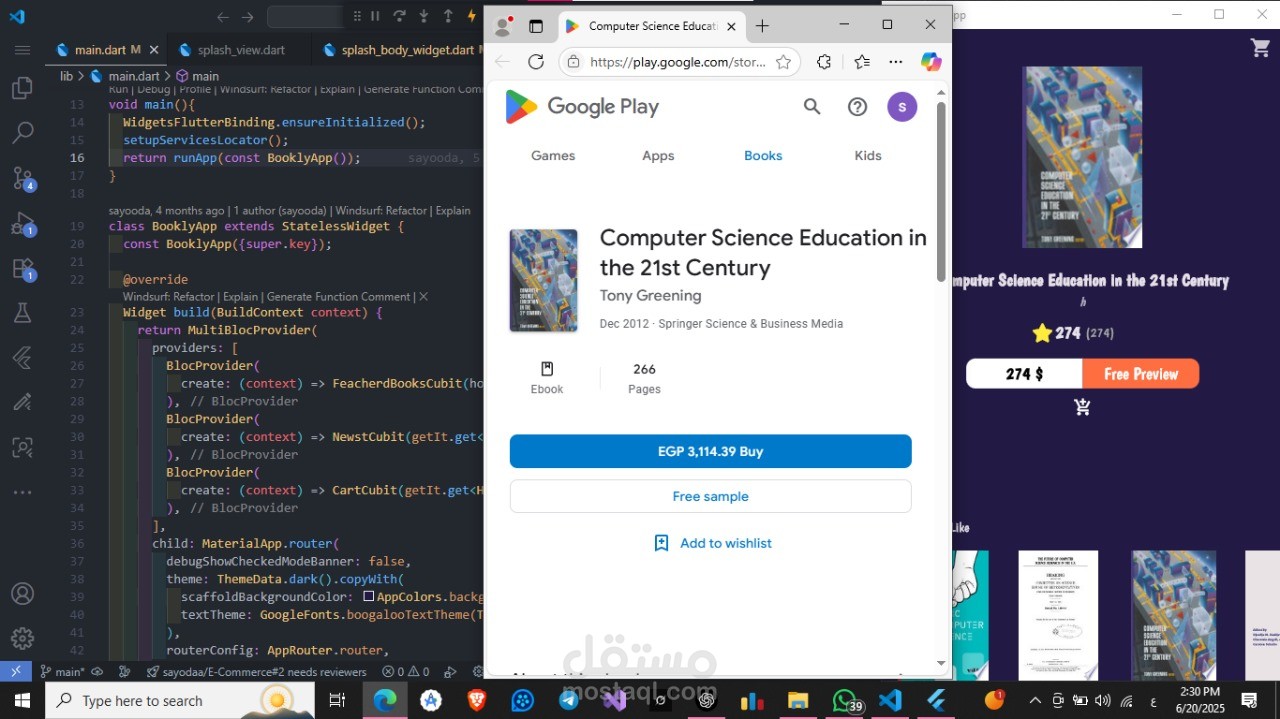This screenshot has width=1280, height=719.
Task: Open the Accounts icon in VS Code
Action: (22, 593)
